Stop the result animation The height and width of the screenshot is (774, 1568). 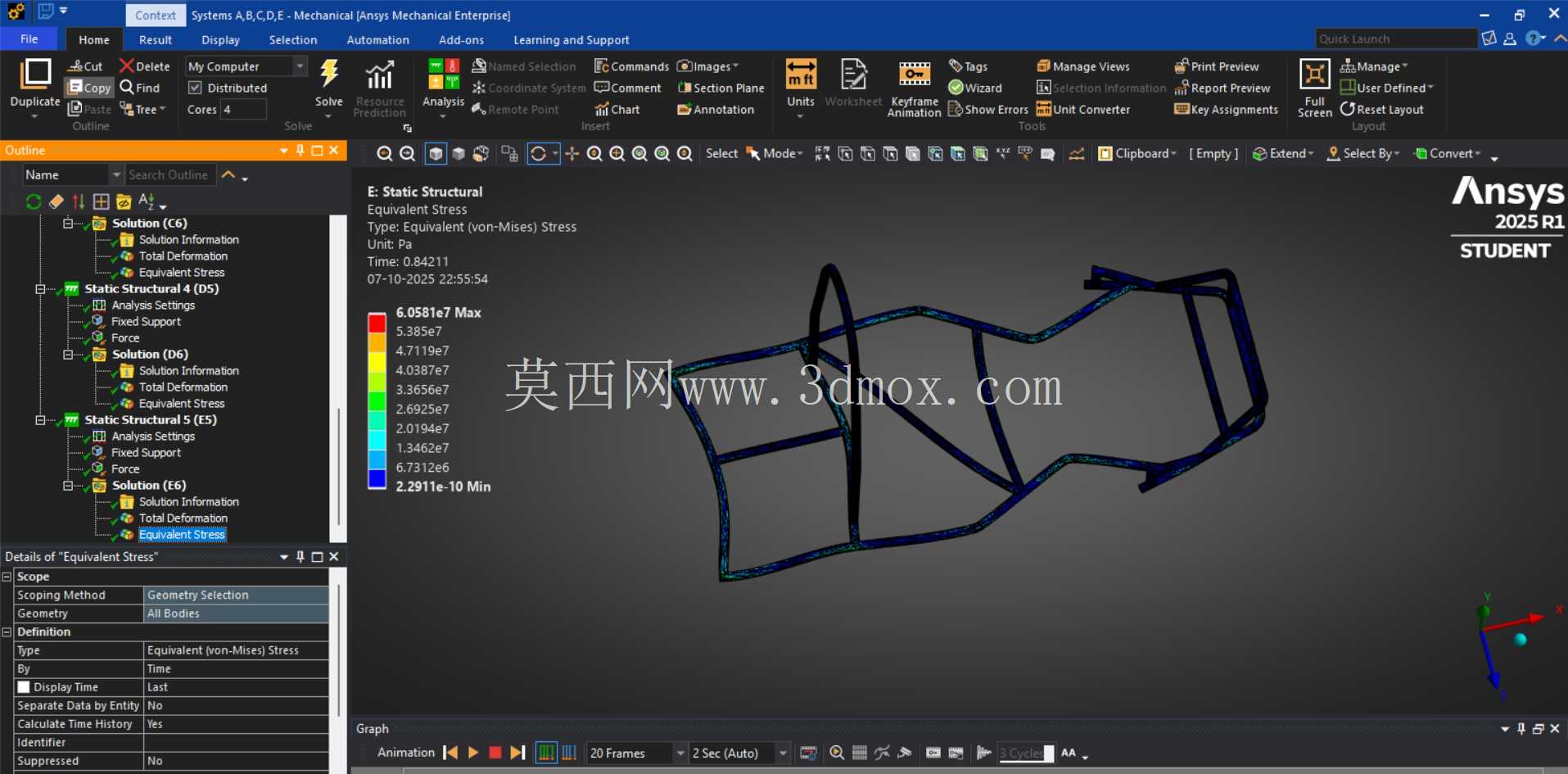pyautogui.click(x=495, y=752)
